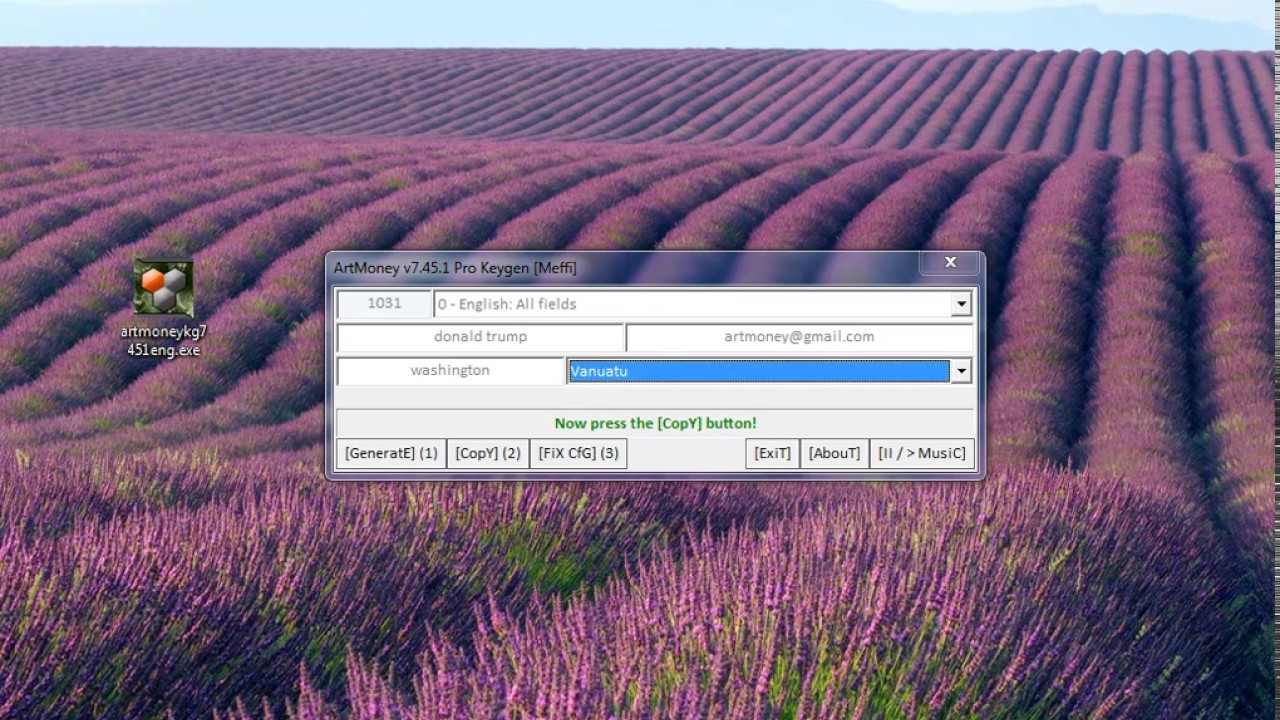Click the [GeneratE] (1) button
This screenshot has width=1280, height=720.
click(391, 453)
